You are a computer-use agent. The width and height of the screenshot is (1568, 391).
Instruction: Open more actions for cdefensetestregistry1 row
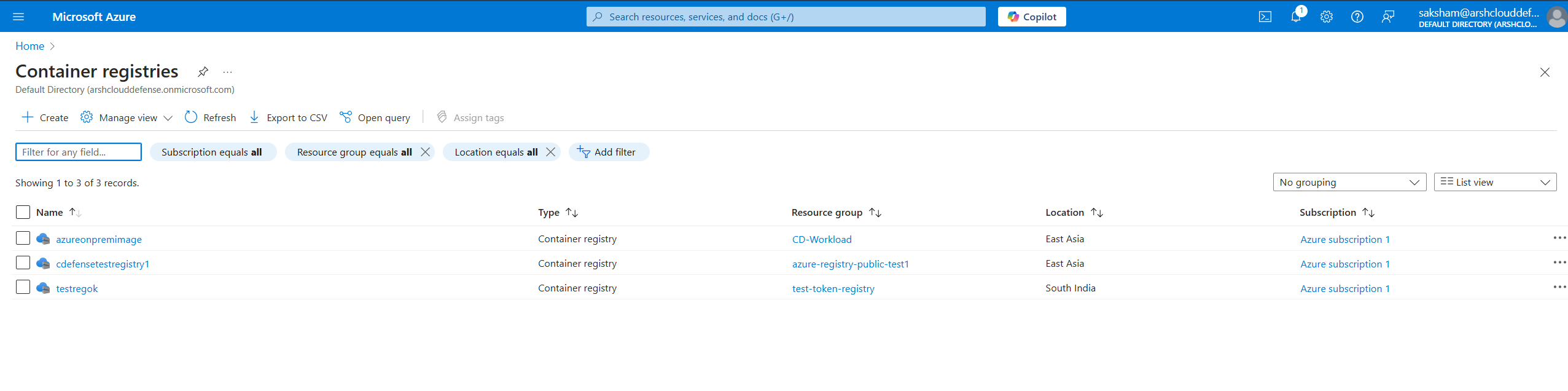click(1559, 263)
